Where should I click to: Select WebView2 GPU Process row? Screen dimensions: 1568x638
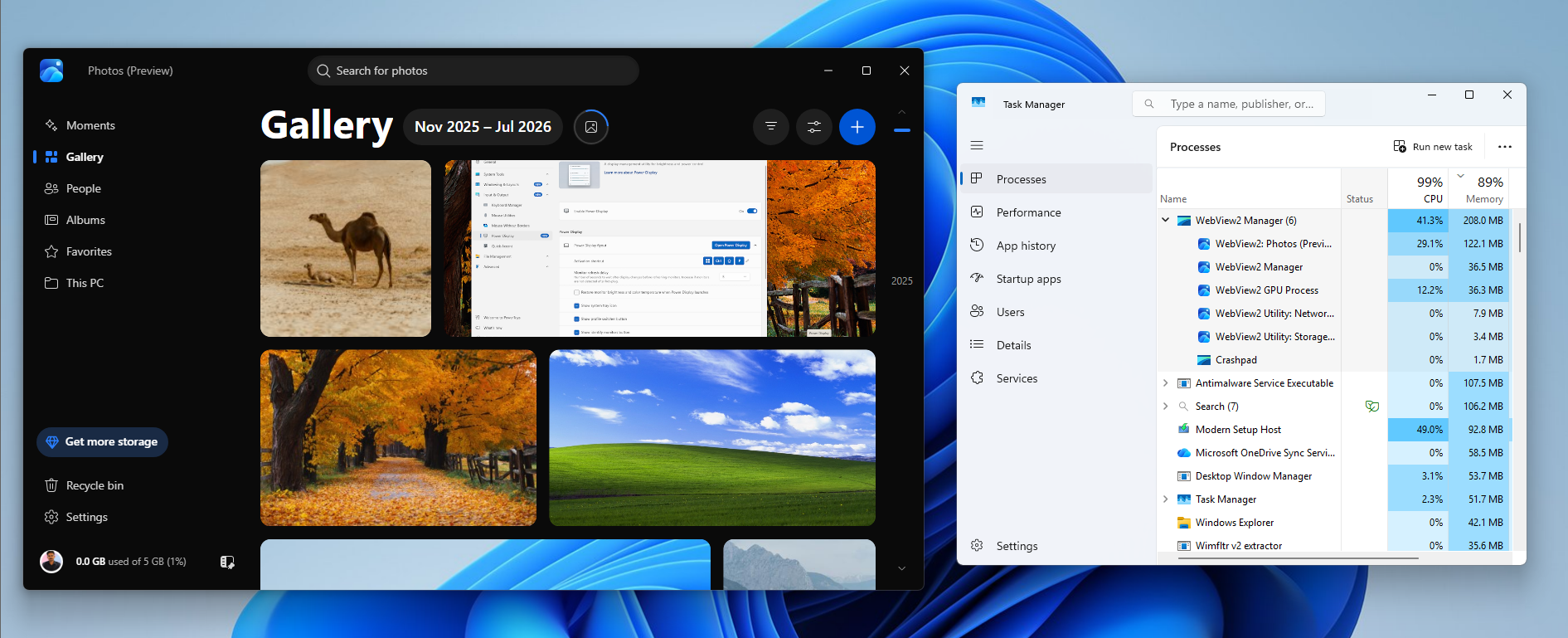[x=1333, y=290]
